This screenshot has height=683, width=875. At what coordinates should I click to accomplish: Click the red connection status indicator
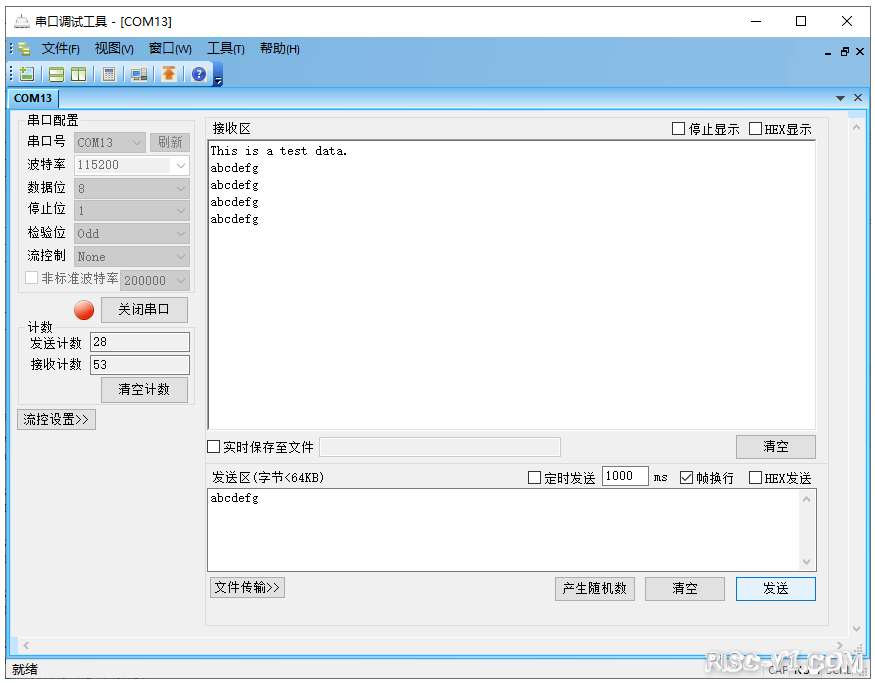click(x=83, y=310)
